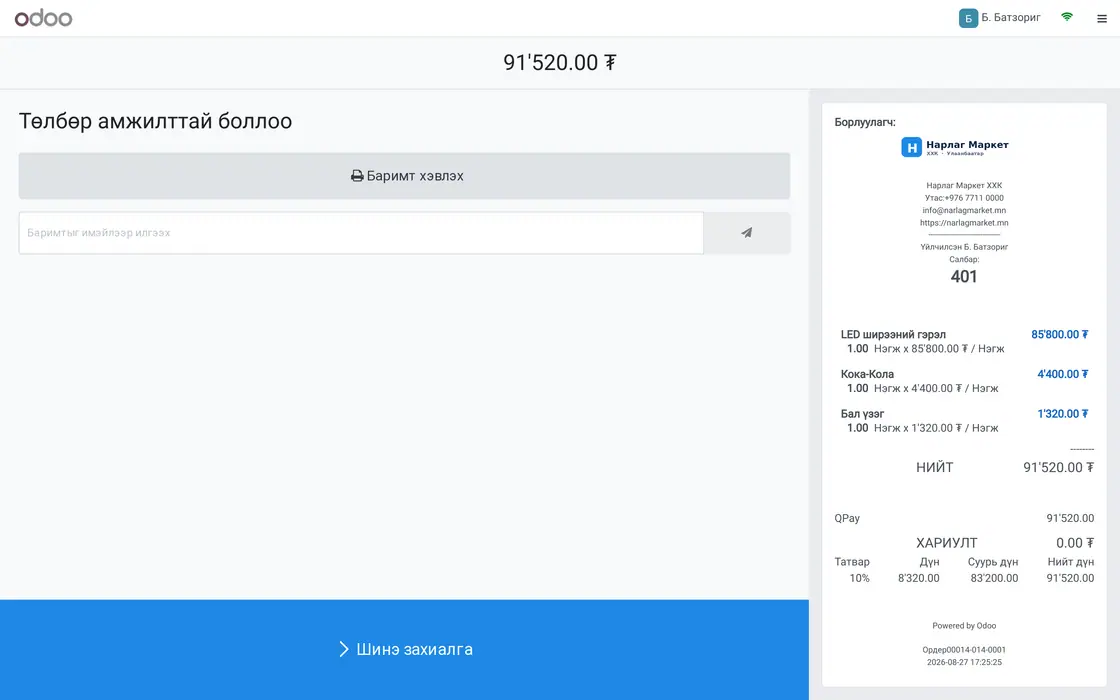The image size is (1120, 700).
Task: Click the Баримт хэвлэх print button
Action: [x=404, y=176]
